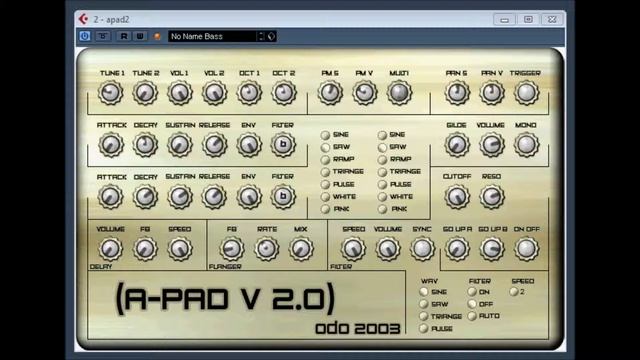Click the DELAY section SPEED knob
Image resolution: width=640 pixels, height=360 pixels.
[180, 249]
